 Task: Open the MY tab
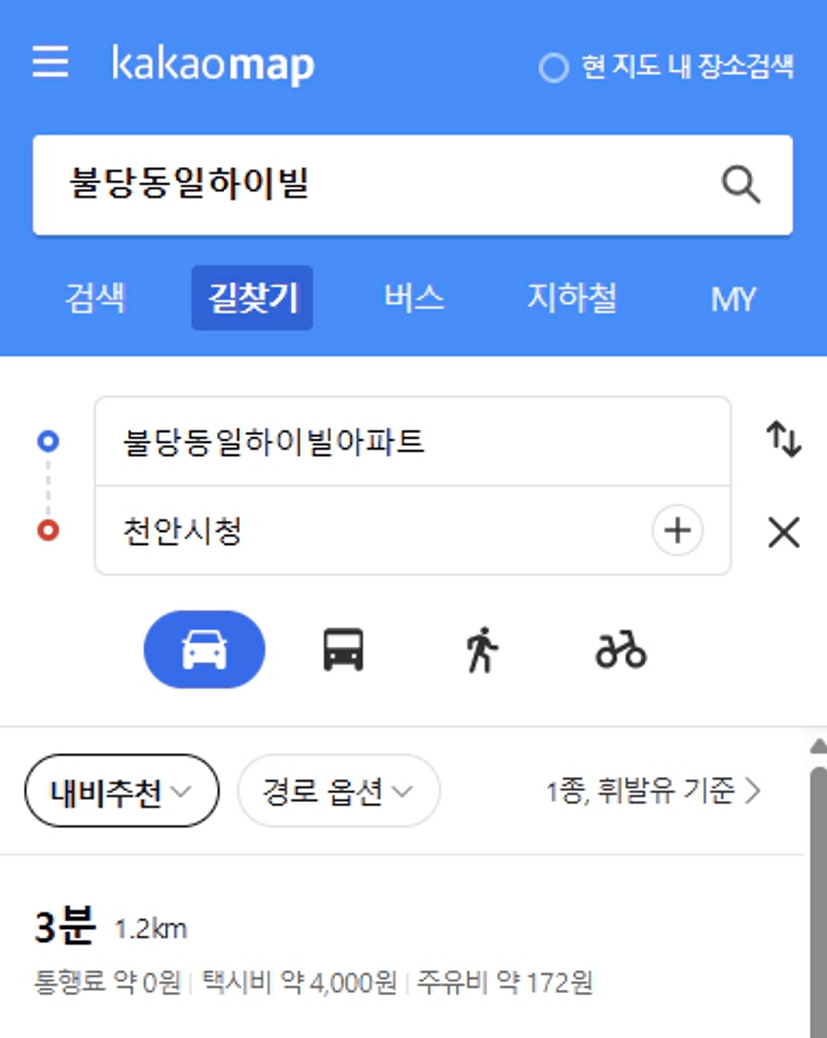733,299
